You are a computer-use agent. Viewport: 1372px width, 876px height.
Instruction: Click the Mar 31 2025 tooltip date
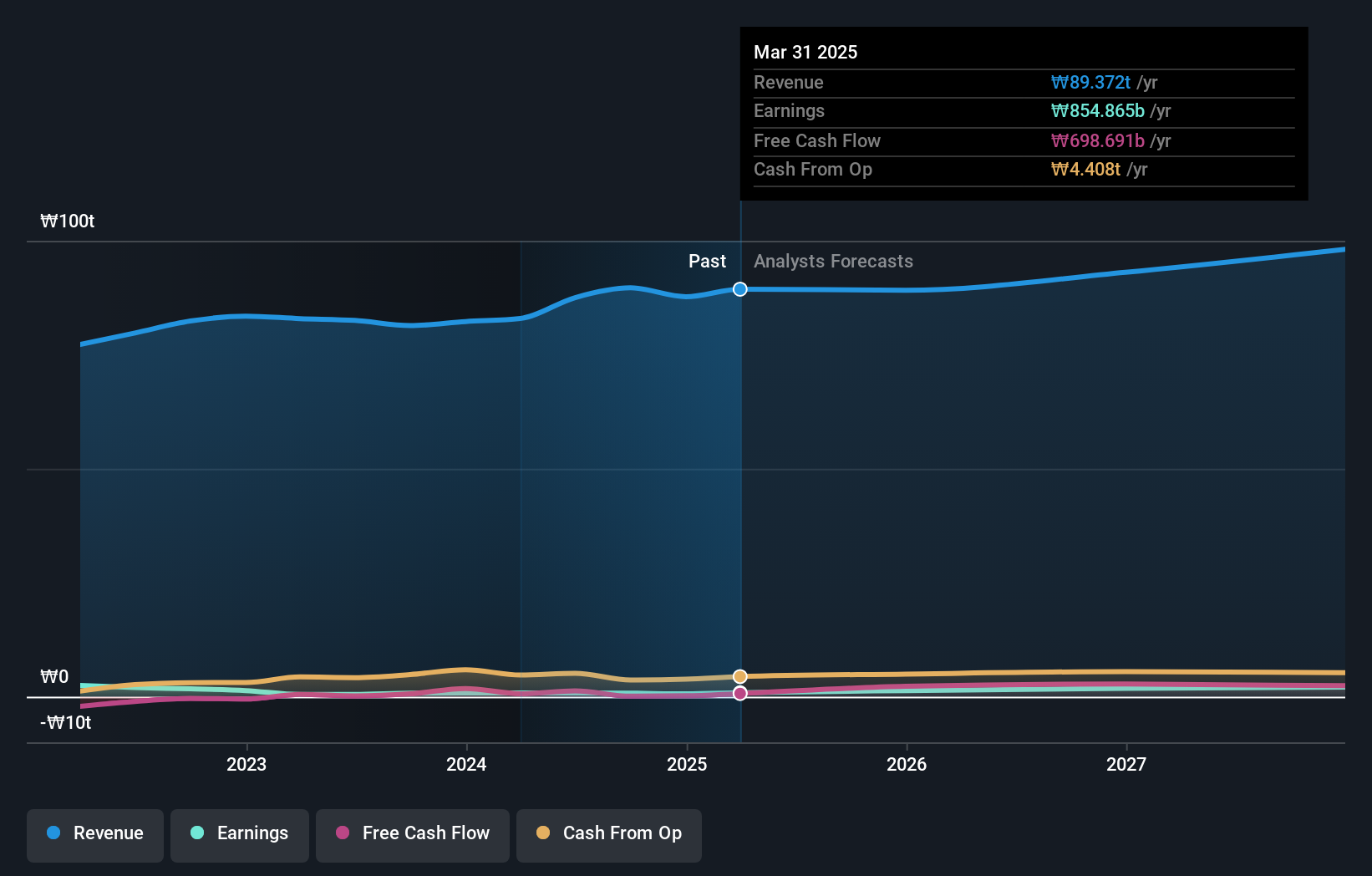(x=805, y=52)
